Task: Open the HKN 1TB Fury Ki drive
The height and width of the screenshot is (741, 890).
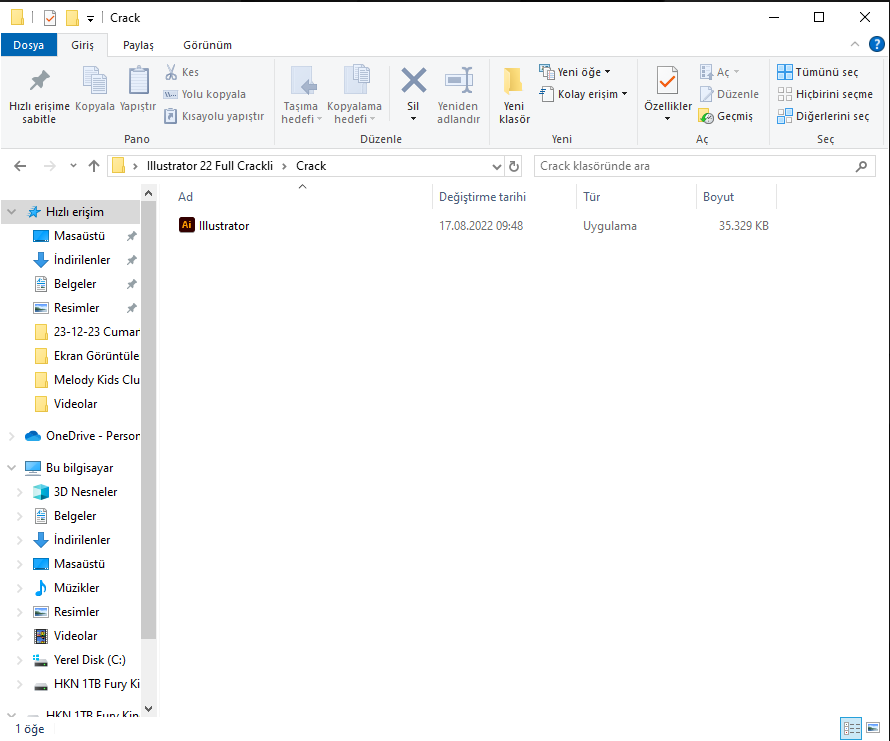Action: pyautogui.click(x=86, y=684)
